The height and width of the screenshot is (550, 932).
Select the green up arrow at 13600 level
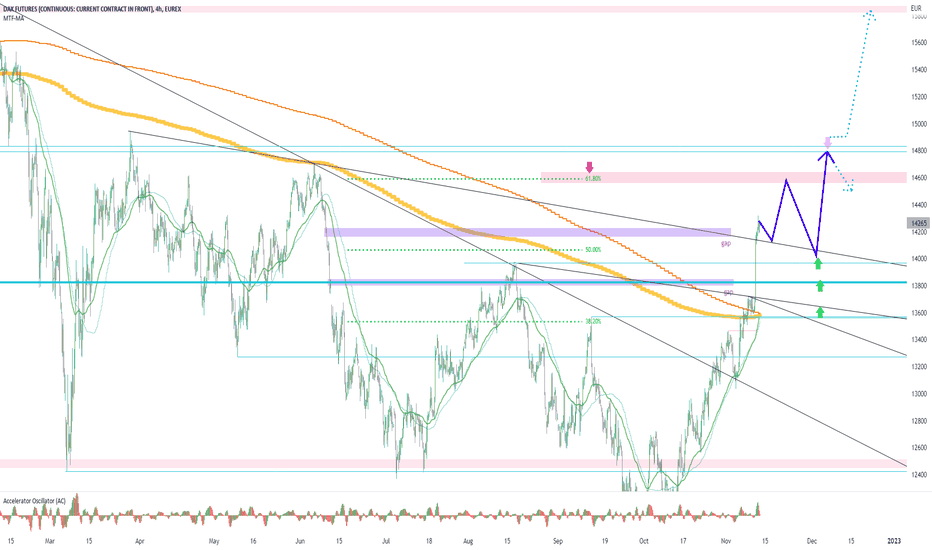coord(820,312)
